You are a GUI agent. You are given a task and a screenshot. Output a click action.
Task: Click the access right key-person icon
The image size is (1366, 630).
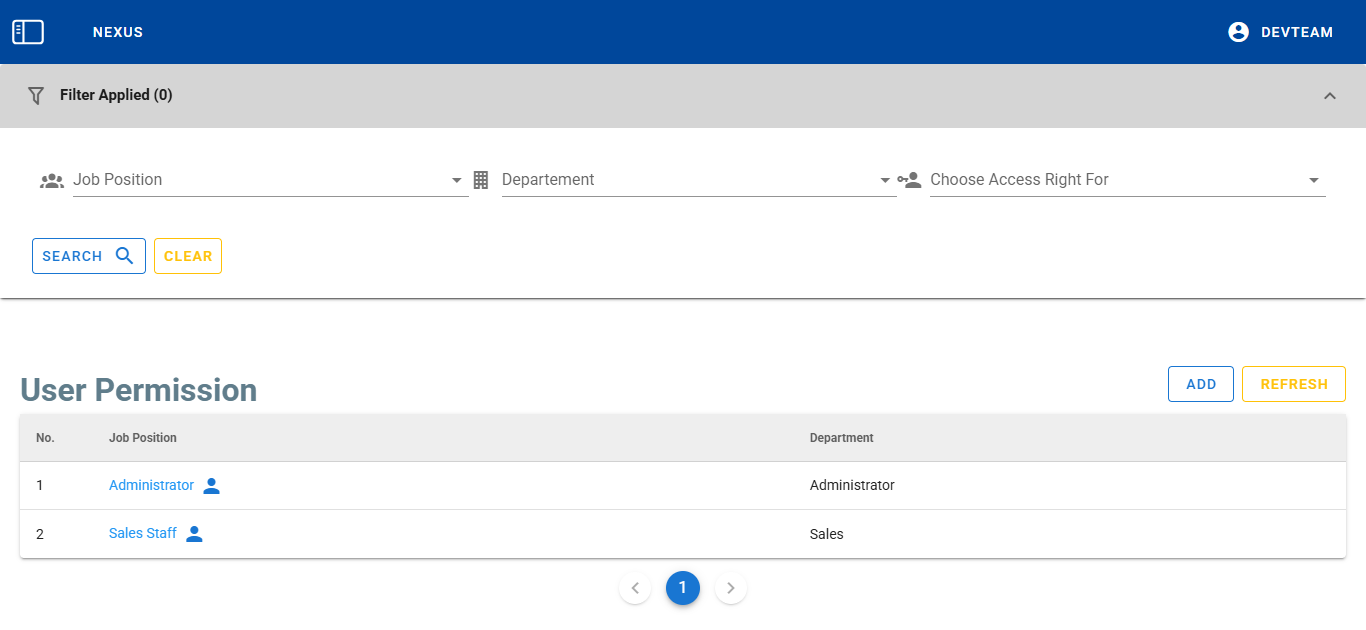click(909, 180)
